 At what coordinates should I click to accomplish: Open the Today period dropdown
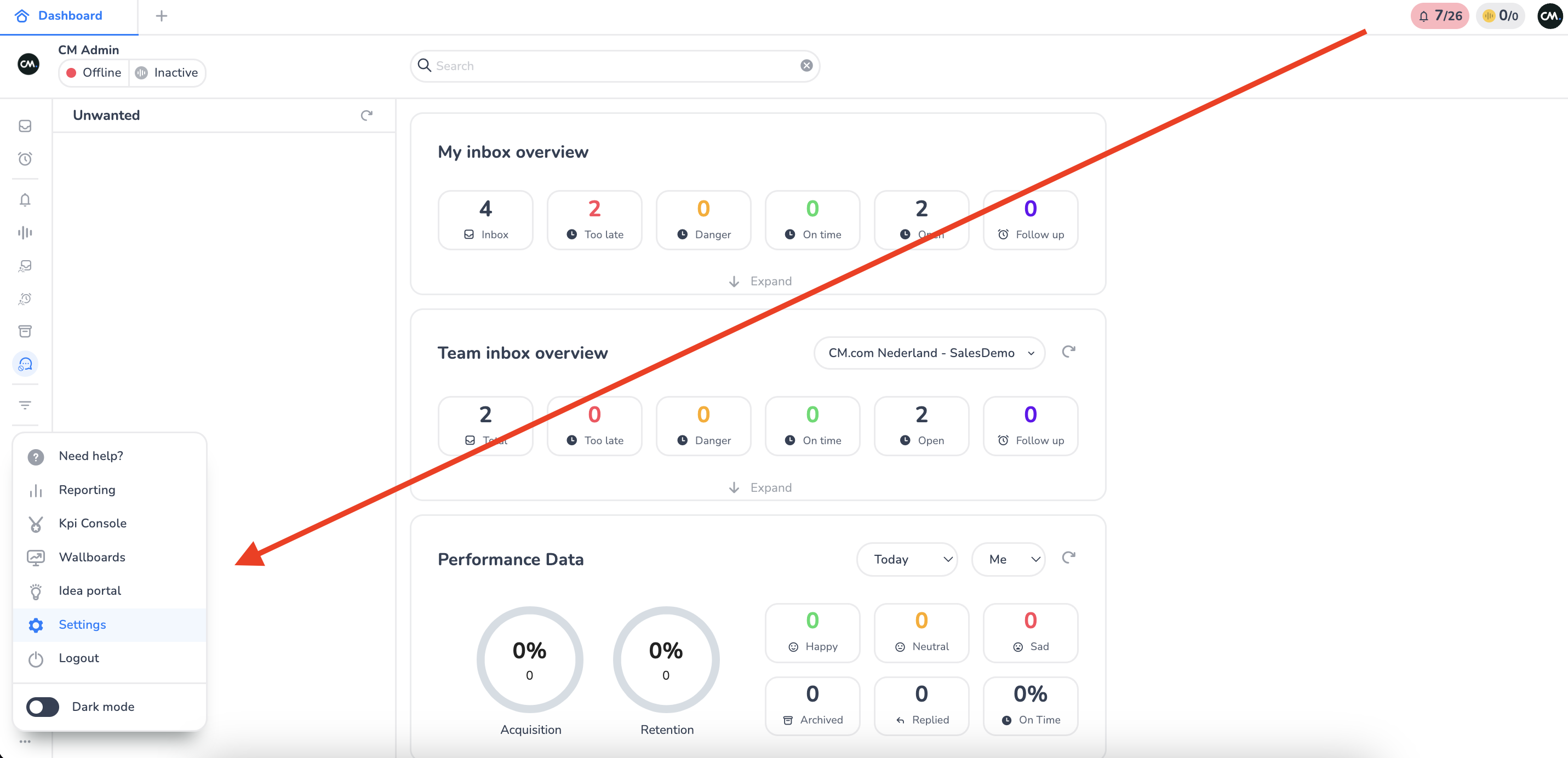coord(907,559)
